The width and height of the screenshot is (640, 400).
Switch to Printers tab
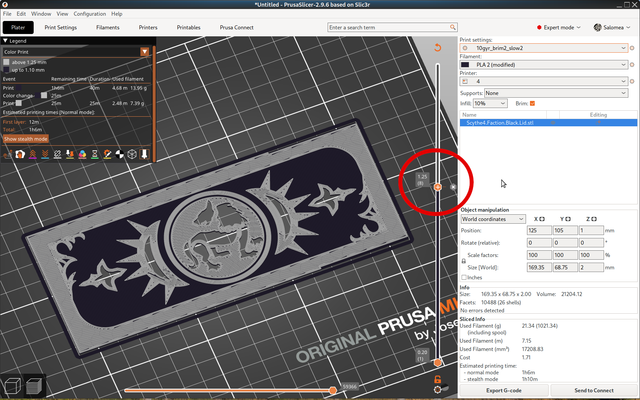coord(148,27)
